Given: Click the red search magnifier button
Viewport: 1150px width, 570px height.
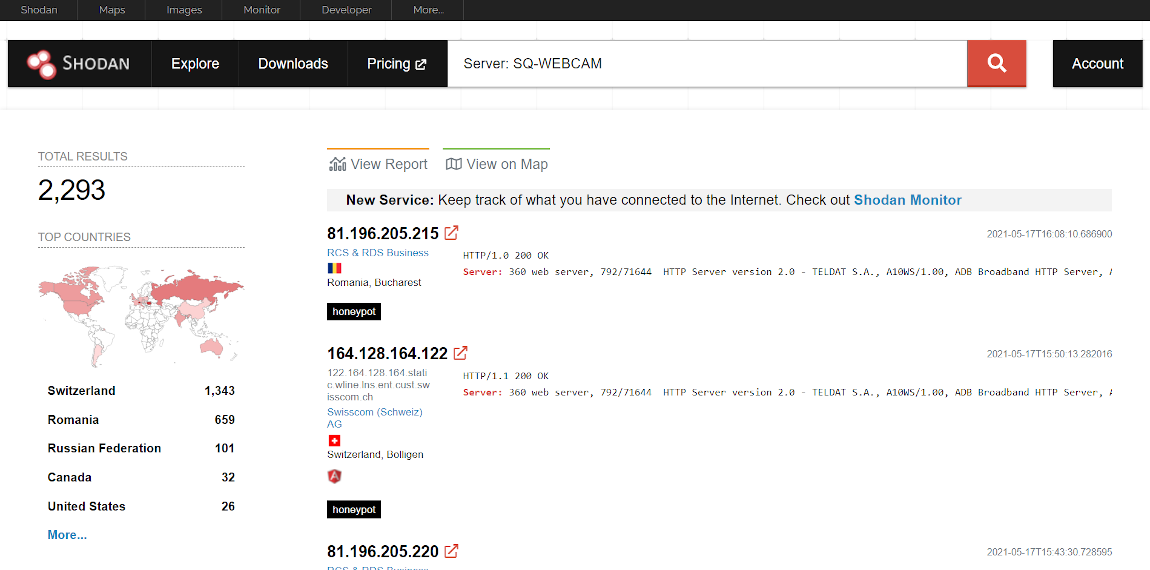Looking at the screenshot, I should [x=996, y=64].
